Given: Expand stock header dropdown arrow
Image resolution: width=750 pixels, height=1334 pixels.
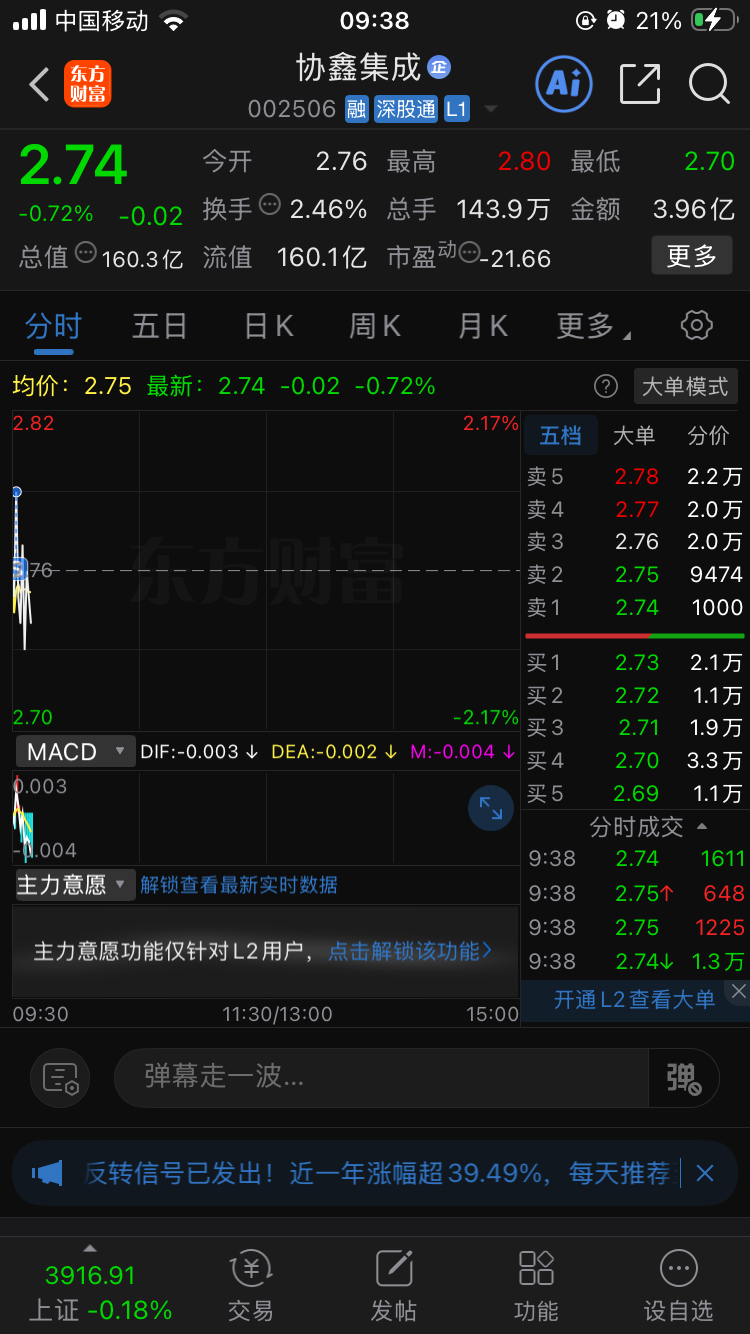Looking at the screenshot, I should pos(490,109).
